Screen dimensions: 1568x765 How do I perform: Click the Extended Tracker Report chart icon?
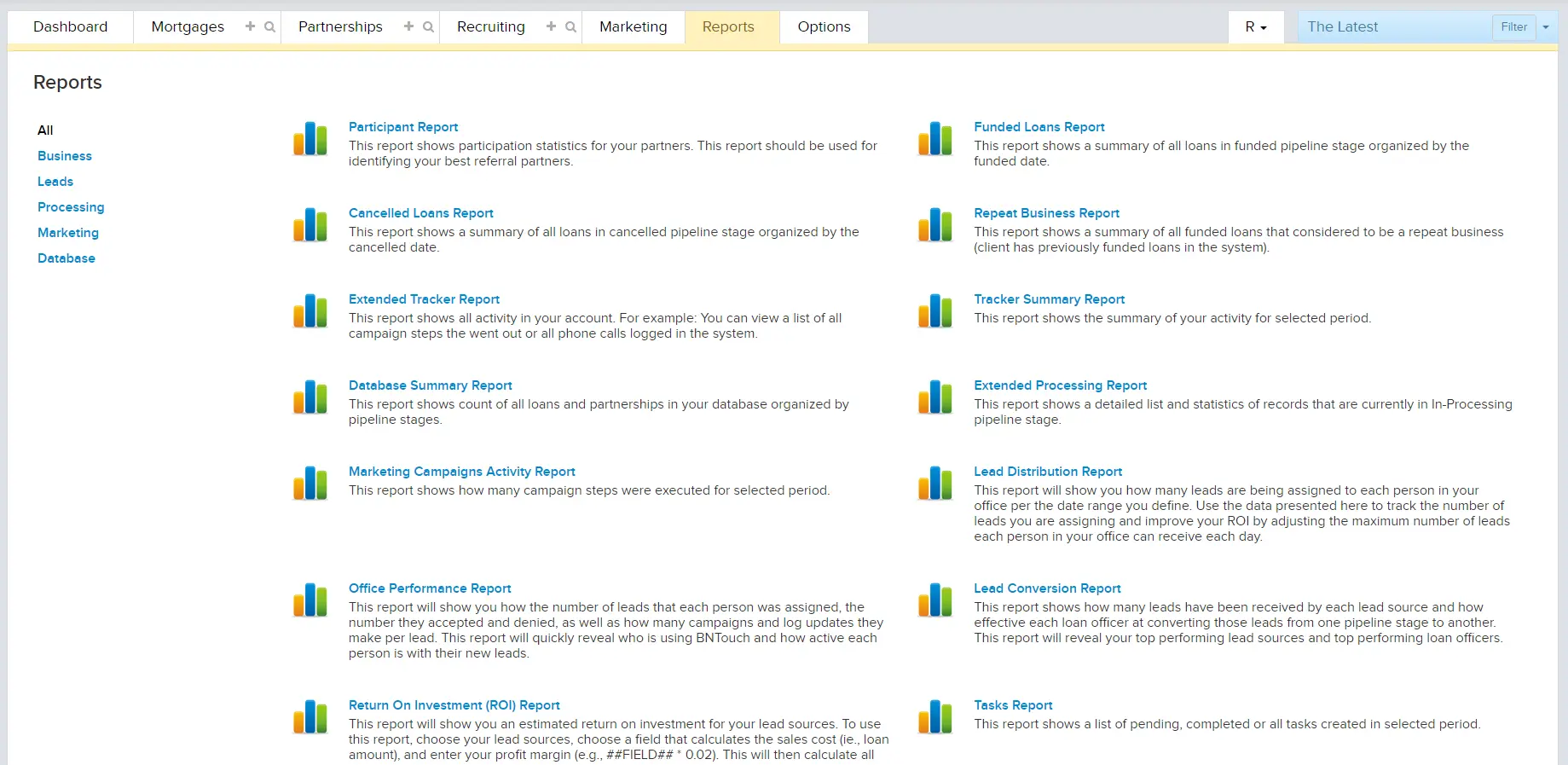[x=310, y=310]
